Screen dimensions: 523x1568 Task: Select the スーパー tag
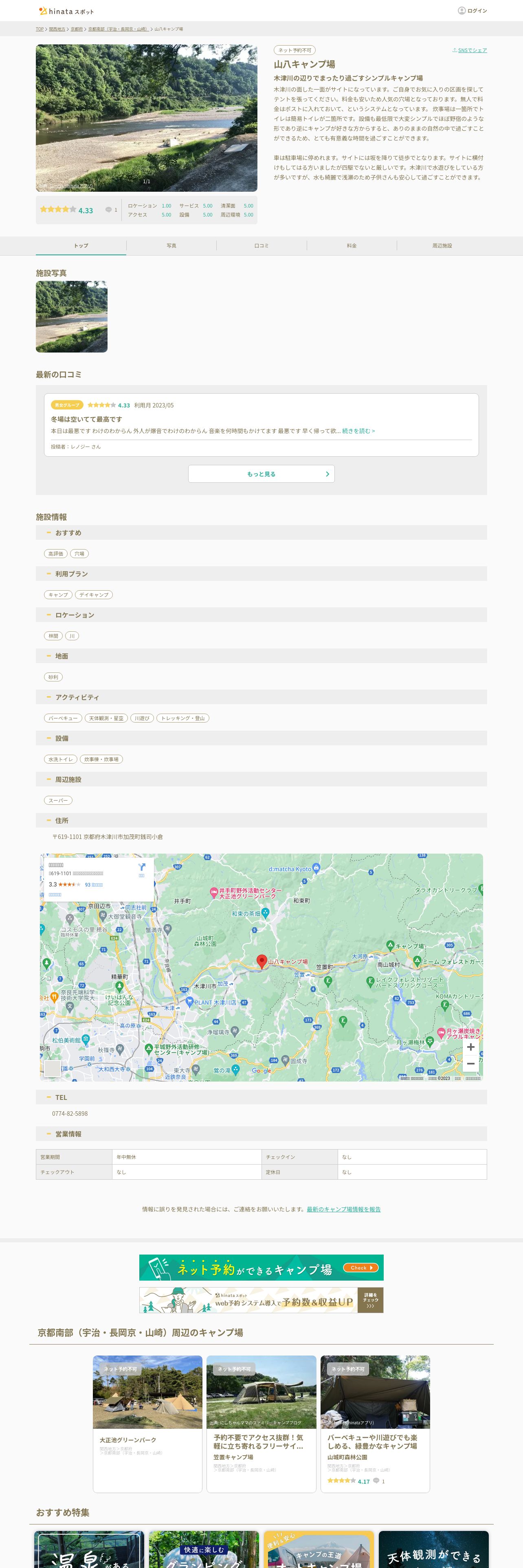click(x=58, y=800)
